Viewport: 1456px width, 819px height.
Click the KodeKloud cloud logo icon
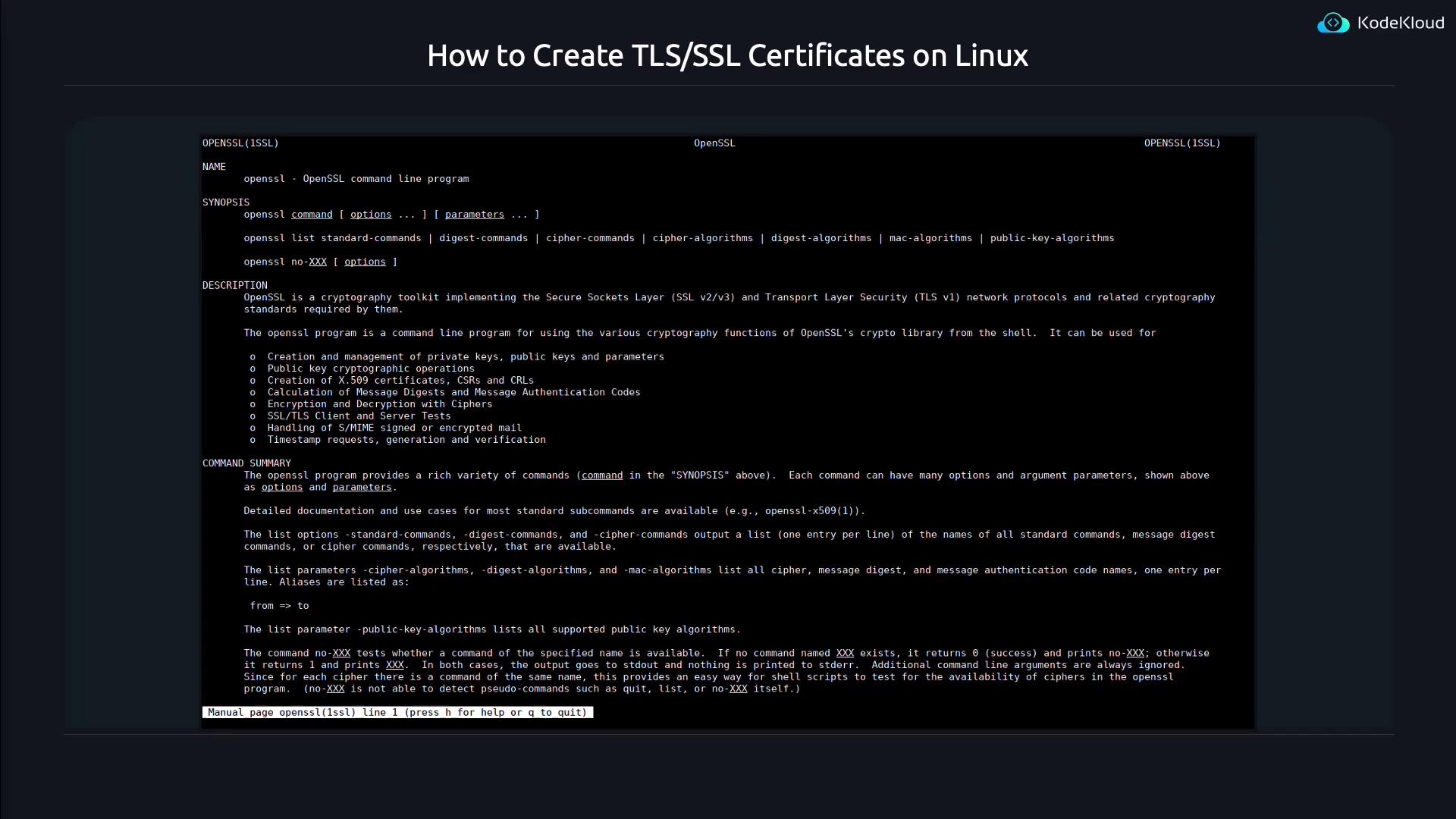point(1333,24)
